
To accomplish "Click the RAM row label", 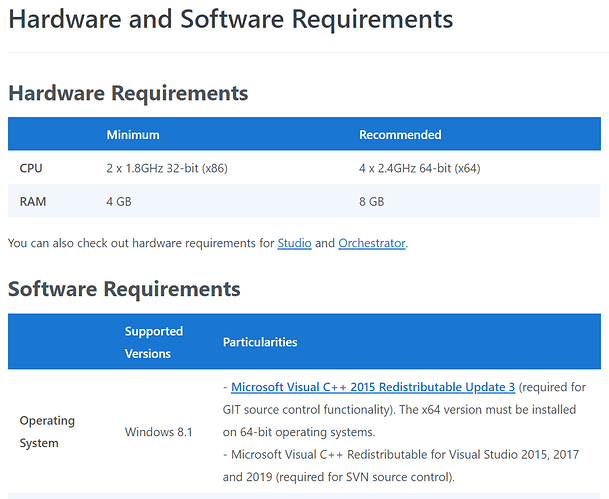I will tap(33, 201).
